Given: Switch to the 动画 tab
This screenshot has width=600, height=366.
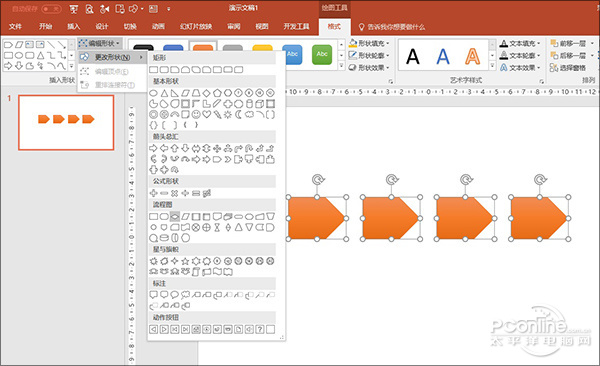Looking at the screenshot, I should [158, 26].
